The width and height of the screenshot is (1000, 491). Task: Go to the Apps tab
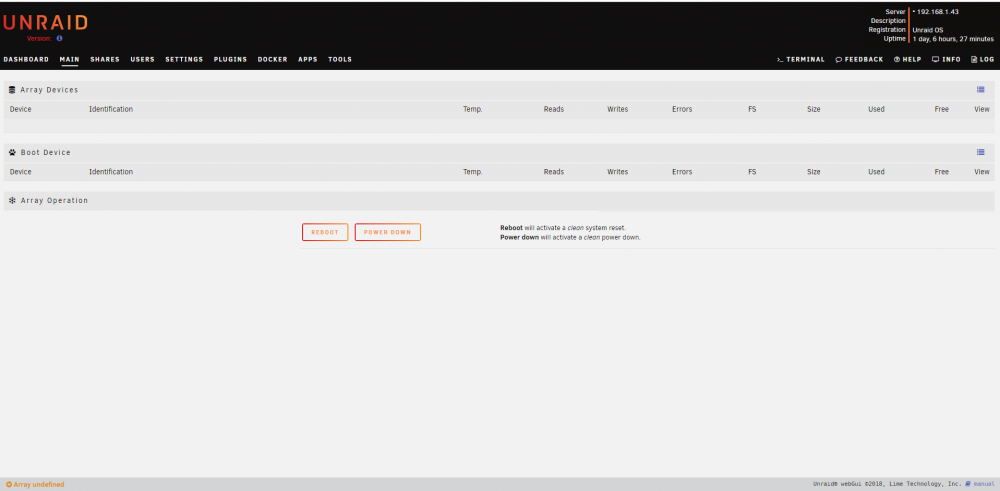307,59
